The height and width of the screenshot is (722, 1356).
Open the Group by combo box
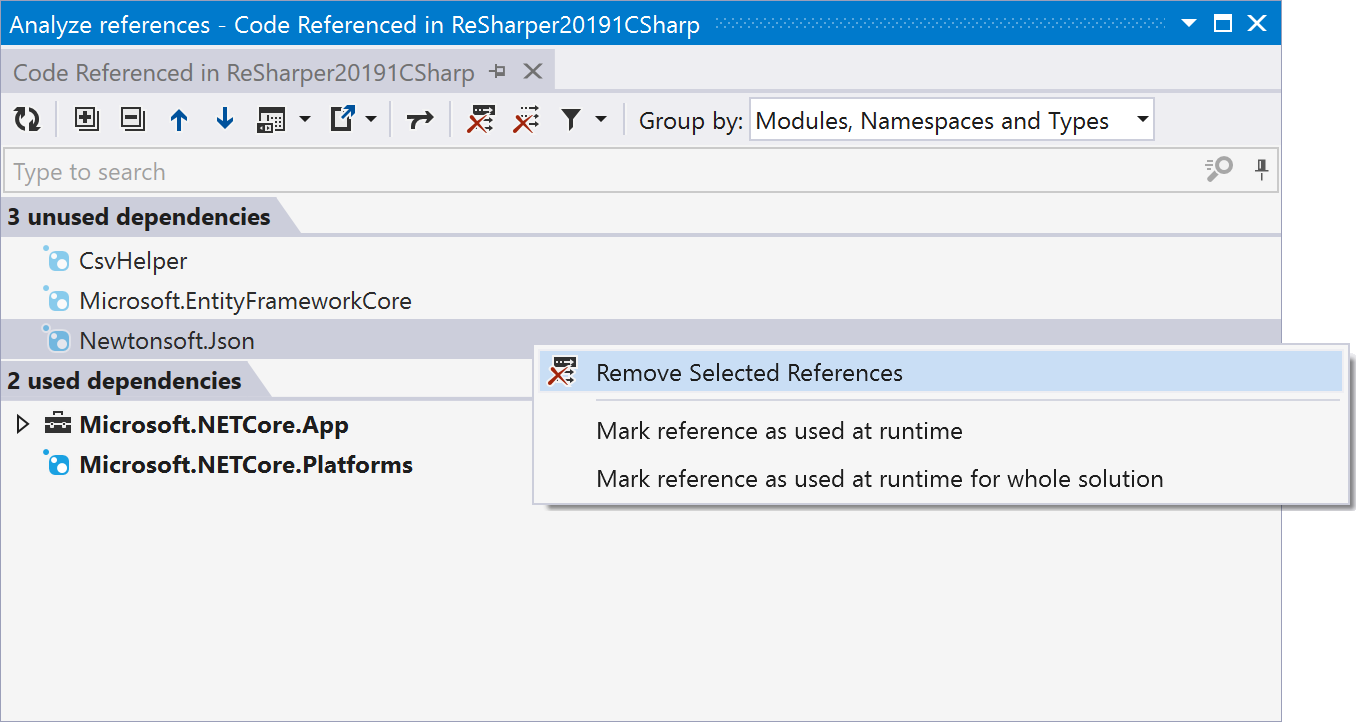coord(951,121)
